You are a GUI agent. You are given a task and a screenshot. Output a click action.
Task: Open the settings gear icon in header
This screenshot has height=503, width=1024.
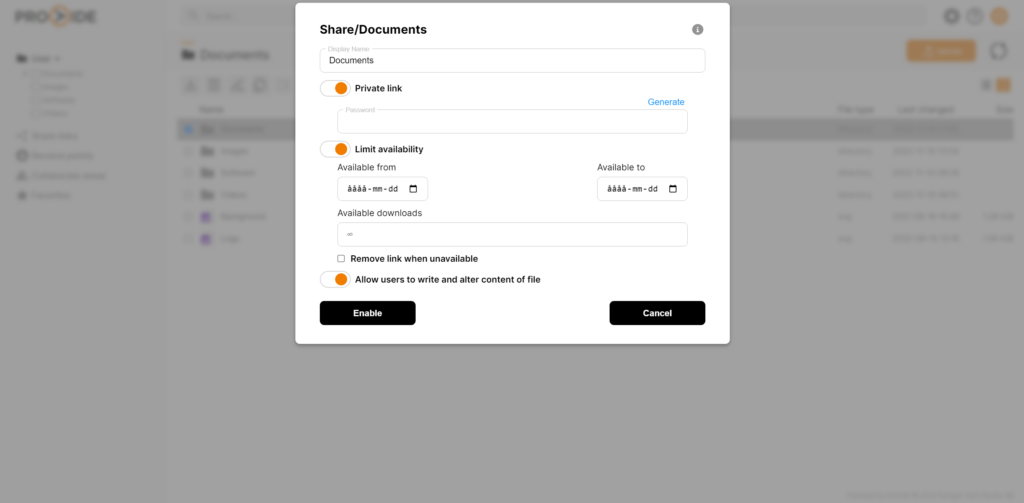click(951, 16)
